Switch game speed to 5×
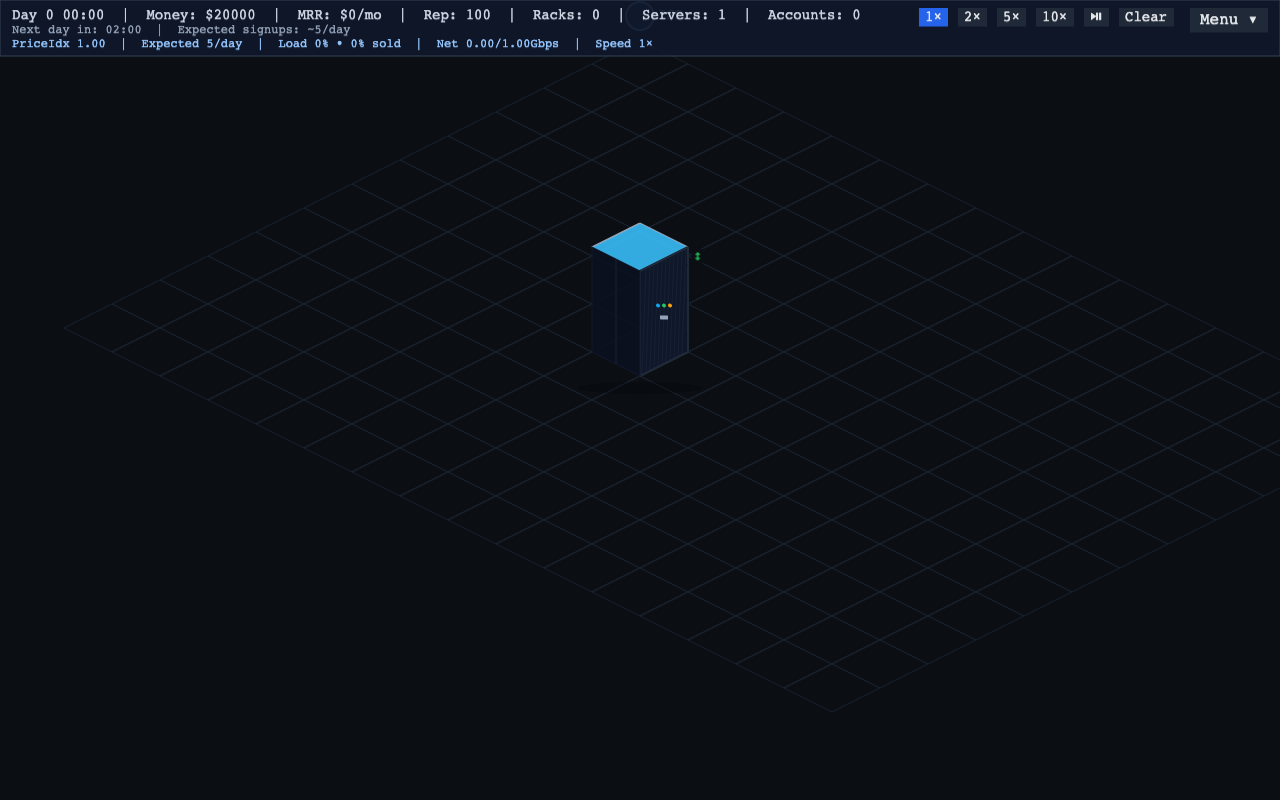Screen dimensions: 1280x800 coord(1011,17)
